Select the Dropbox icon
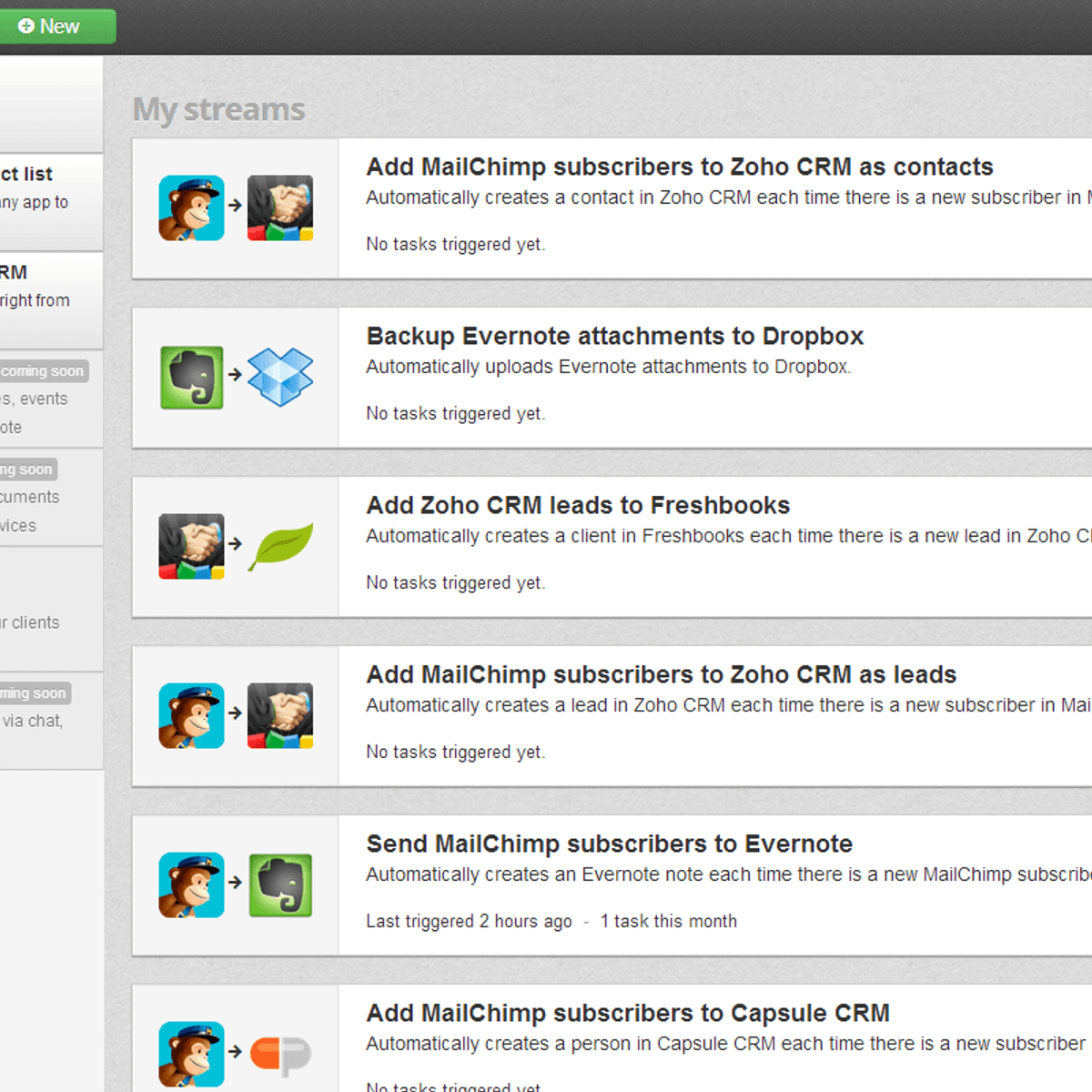Image resolution: width=1092 pixels, height=1092 pixels. click(x=280, y=377)
